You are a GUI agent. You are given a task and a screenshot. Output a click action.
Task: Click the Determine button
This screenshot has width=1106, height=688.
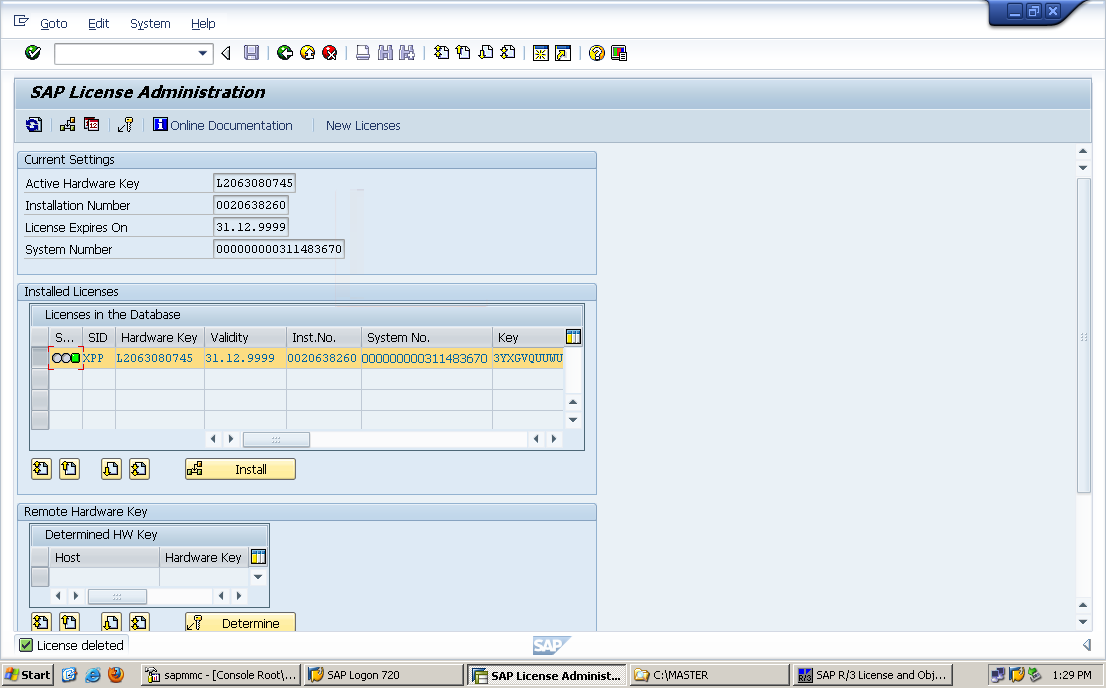tap(240, 622)
